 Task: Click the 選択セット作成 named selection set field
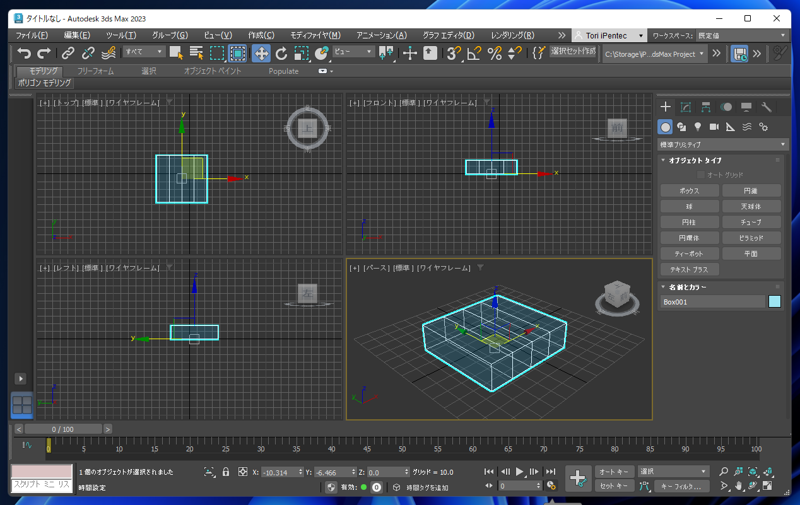click(573, 52)
